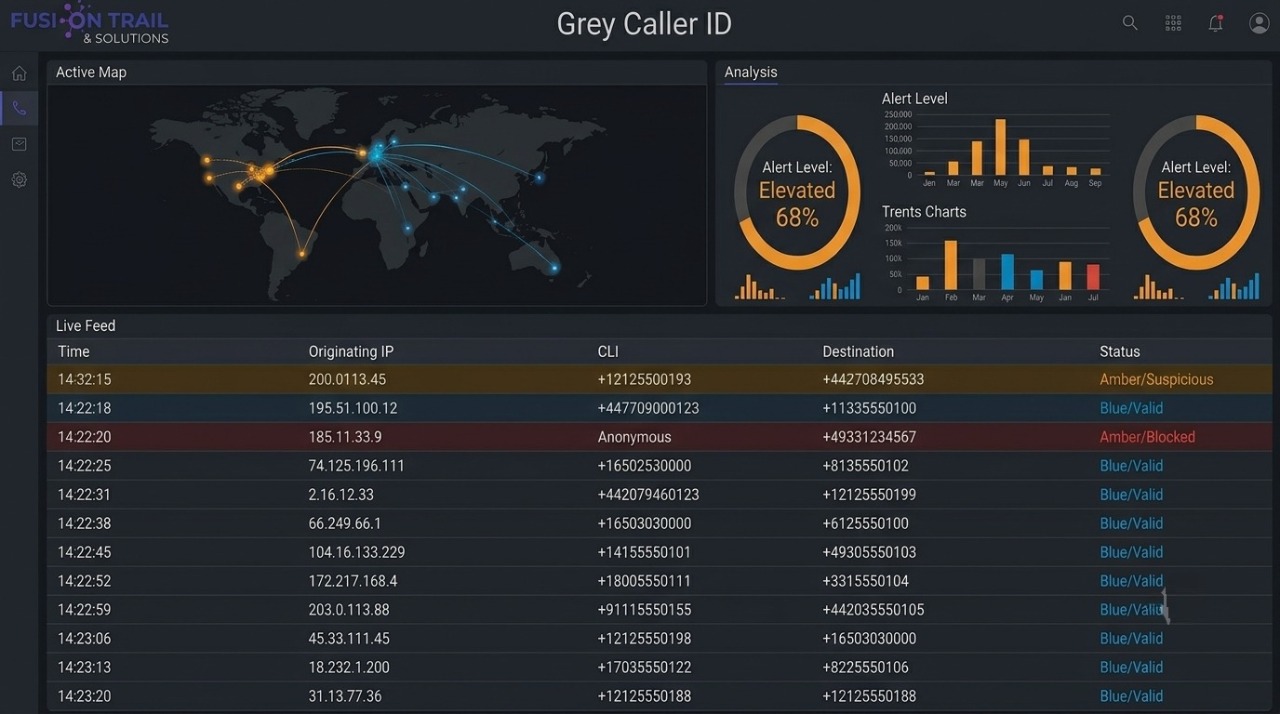Open the user profile avatar icon
This screenshot has height=714, width=1280.
1259,23
